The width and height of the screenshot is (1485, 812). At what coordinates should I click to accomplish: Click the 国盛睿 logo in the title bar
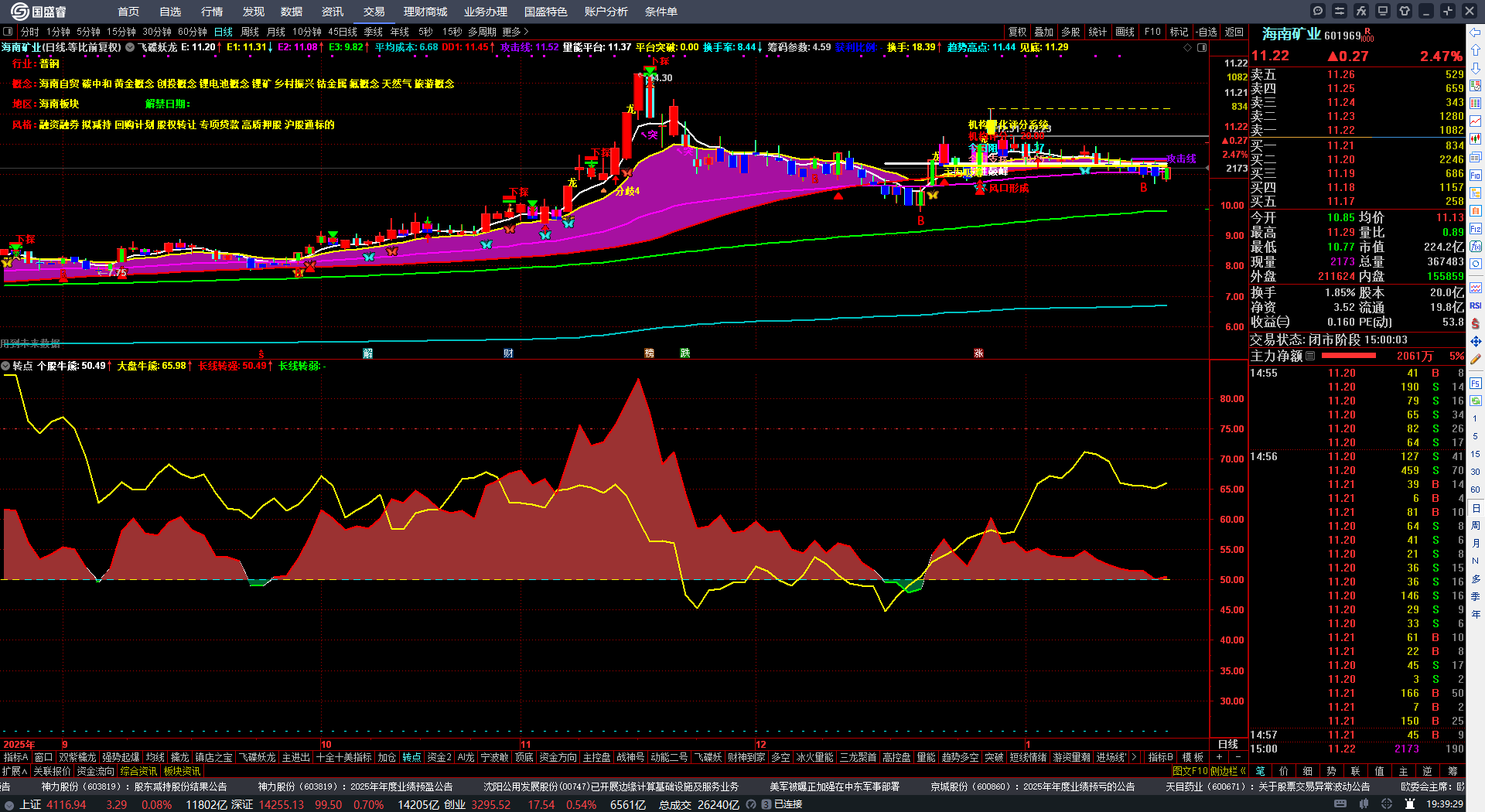[39, 12]
